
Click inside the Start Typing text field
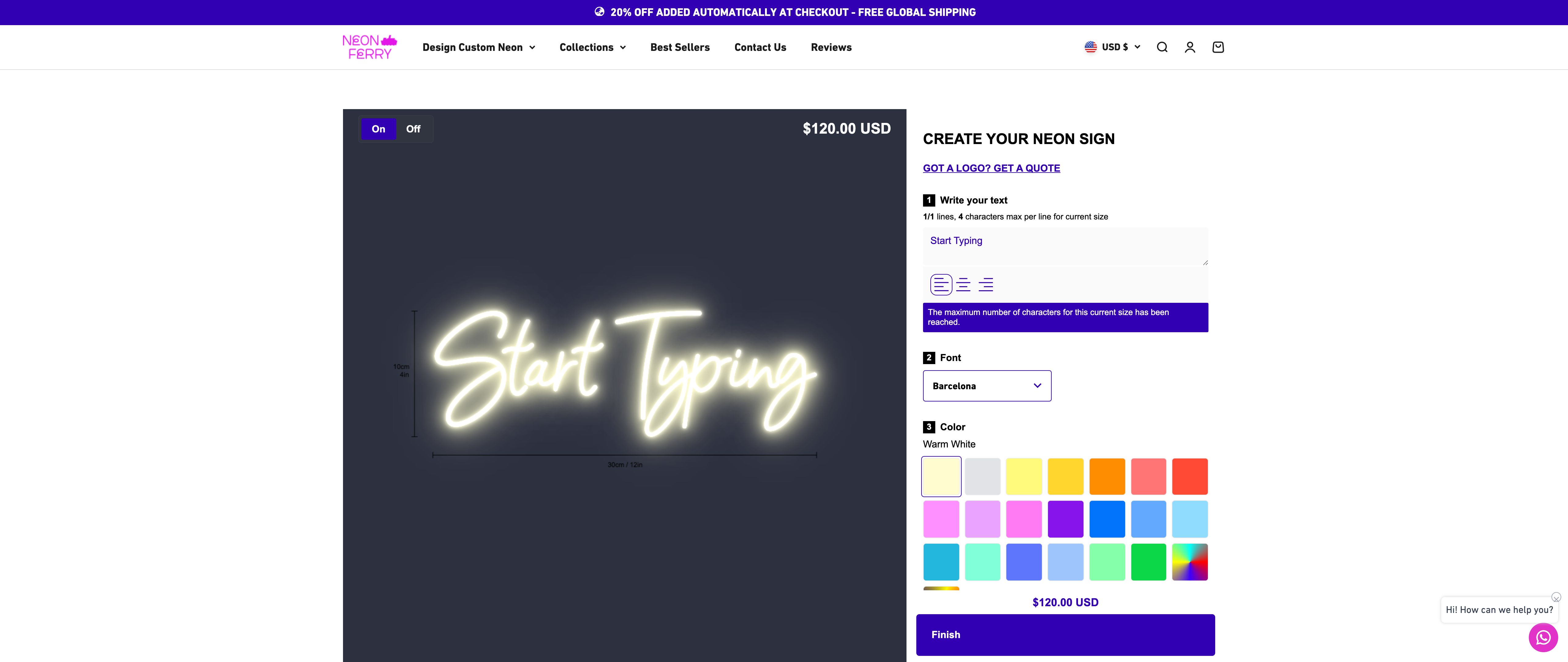click(1065, 246)
